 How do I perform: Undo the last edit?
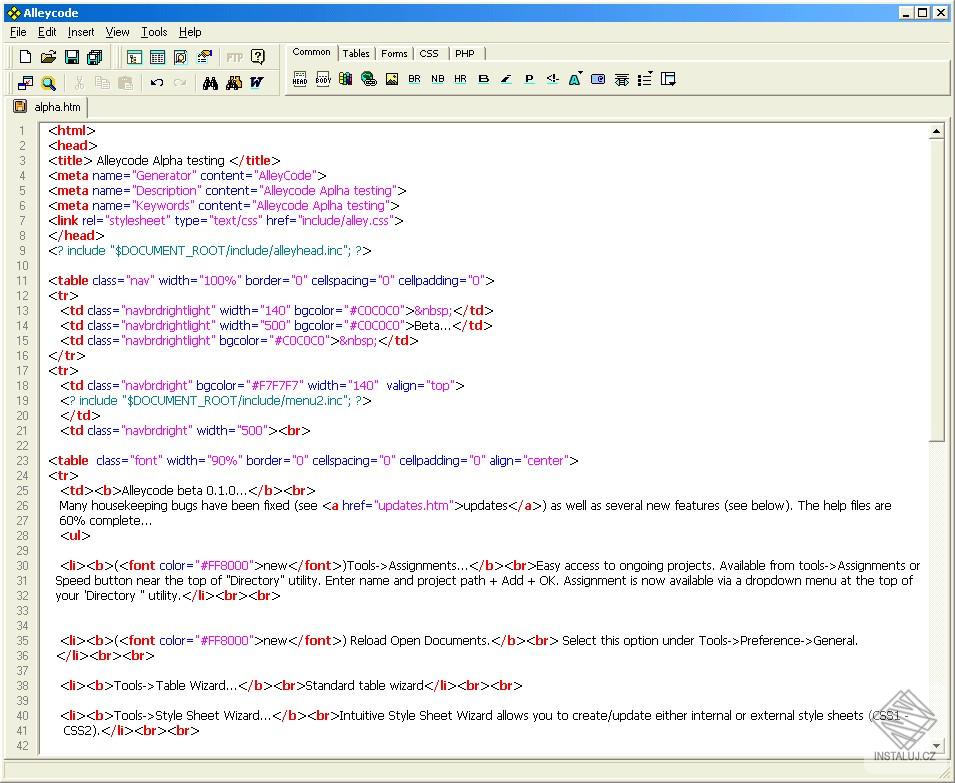pos(158,82)
